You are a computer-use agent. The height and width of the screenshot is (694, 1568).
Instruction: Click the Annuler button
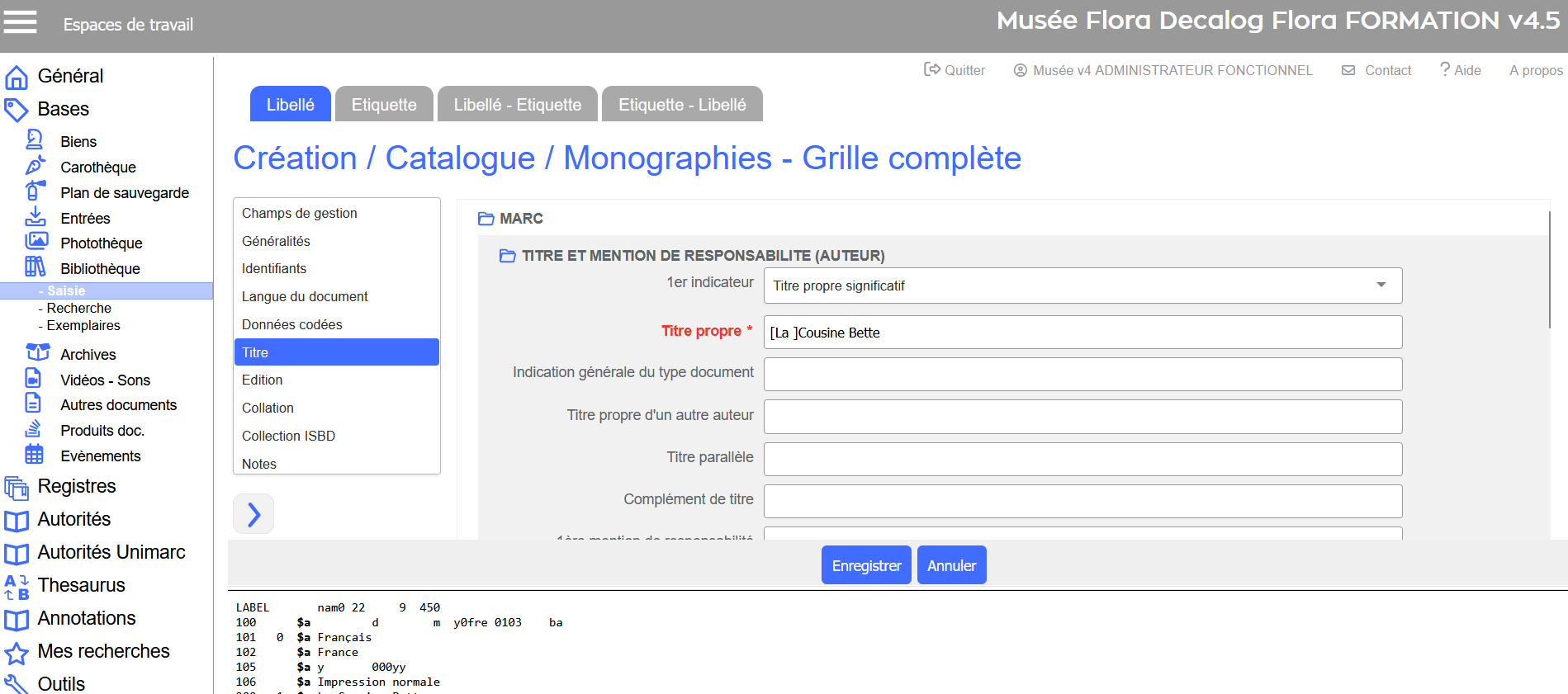(x=951, y=565)
